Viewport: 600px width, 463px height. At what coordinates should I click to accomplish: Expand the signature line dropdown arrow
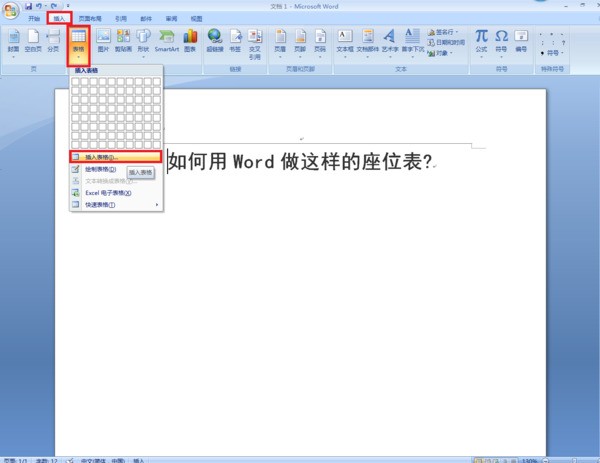pos(457,32)
